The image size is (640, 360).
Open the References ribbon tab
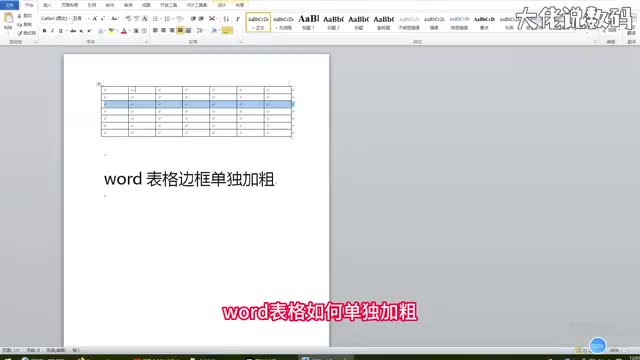coord(92,5)
